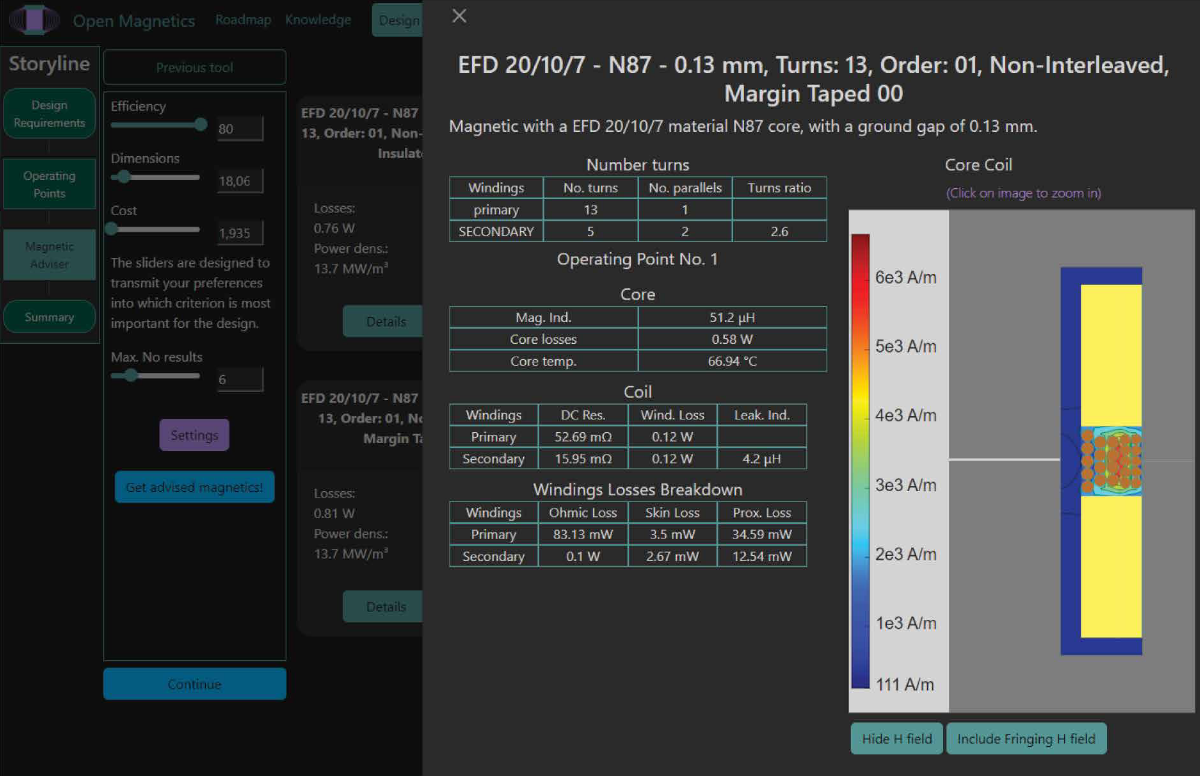Screen dimensions: 1200x776
Task: Click the Max results field showing 6
Action: pos(240,379)
